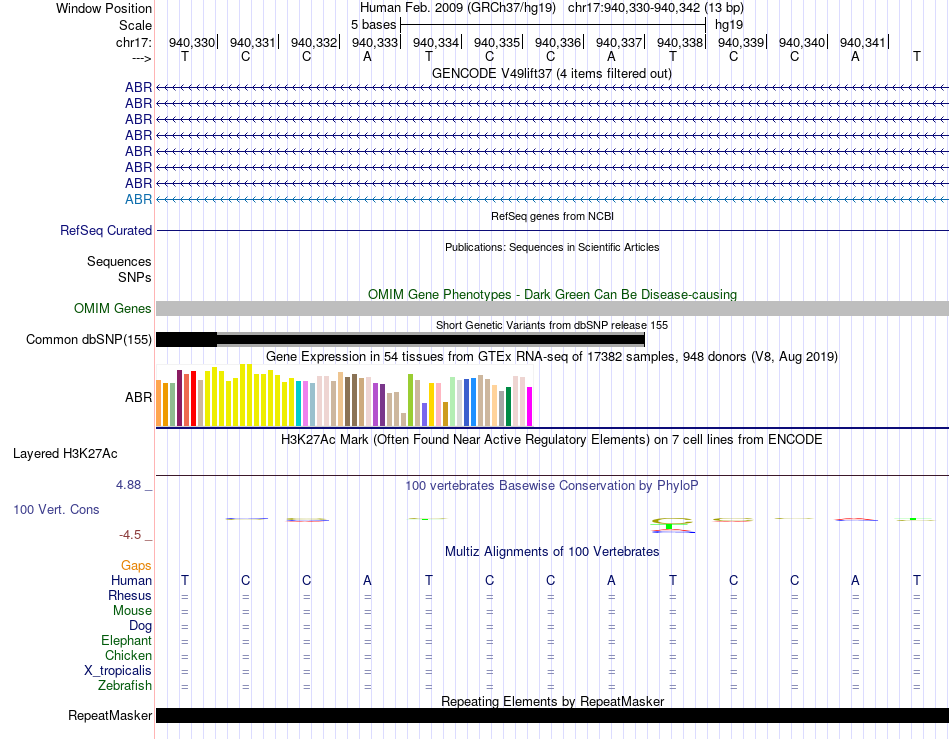Viewport: 950px width, 739px height.
Task: Open Publications: Sequences in Scientific Articles title
Action: [x=552, y=247]
